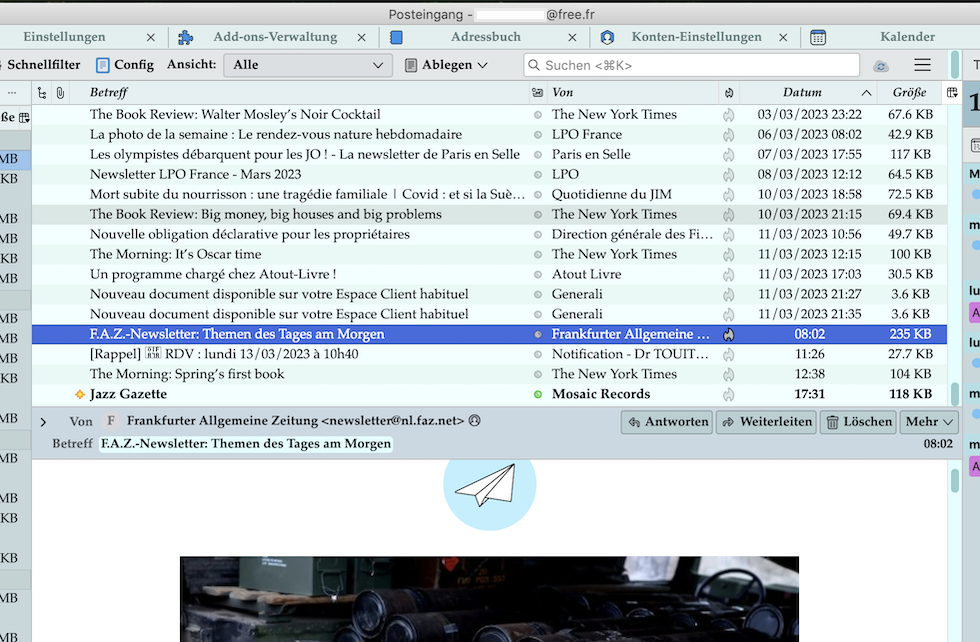Image resolution: width=980 pixels, height=642 pixels.
Task: Open the Mehr dropdown in message header
Action: pos(929,422)
